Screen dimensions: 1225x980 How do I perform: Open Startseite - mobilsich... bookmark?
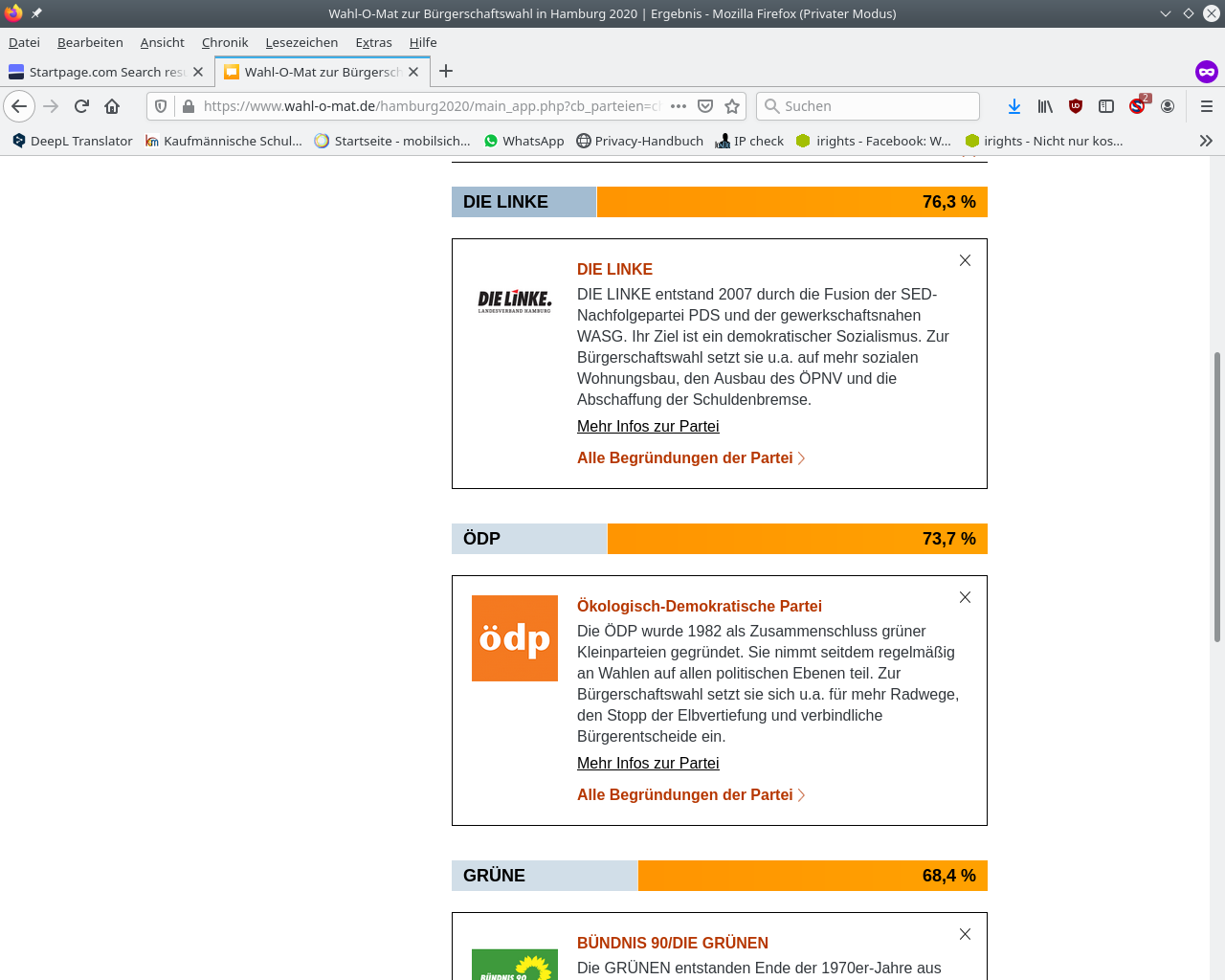pyautogui.click(x=392, y=141)
